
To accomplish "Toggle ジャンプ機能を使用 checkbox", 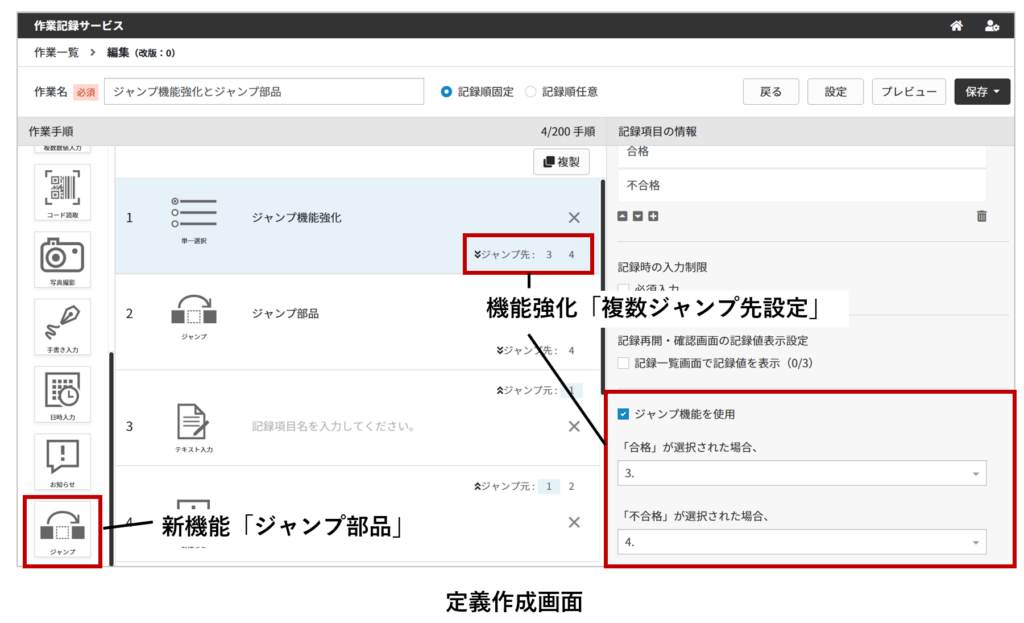I will point(624,414).
